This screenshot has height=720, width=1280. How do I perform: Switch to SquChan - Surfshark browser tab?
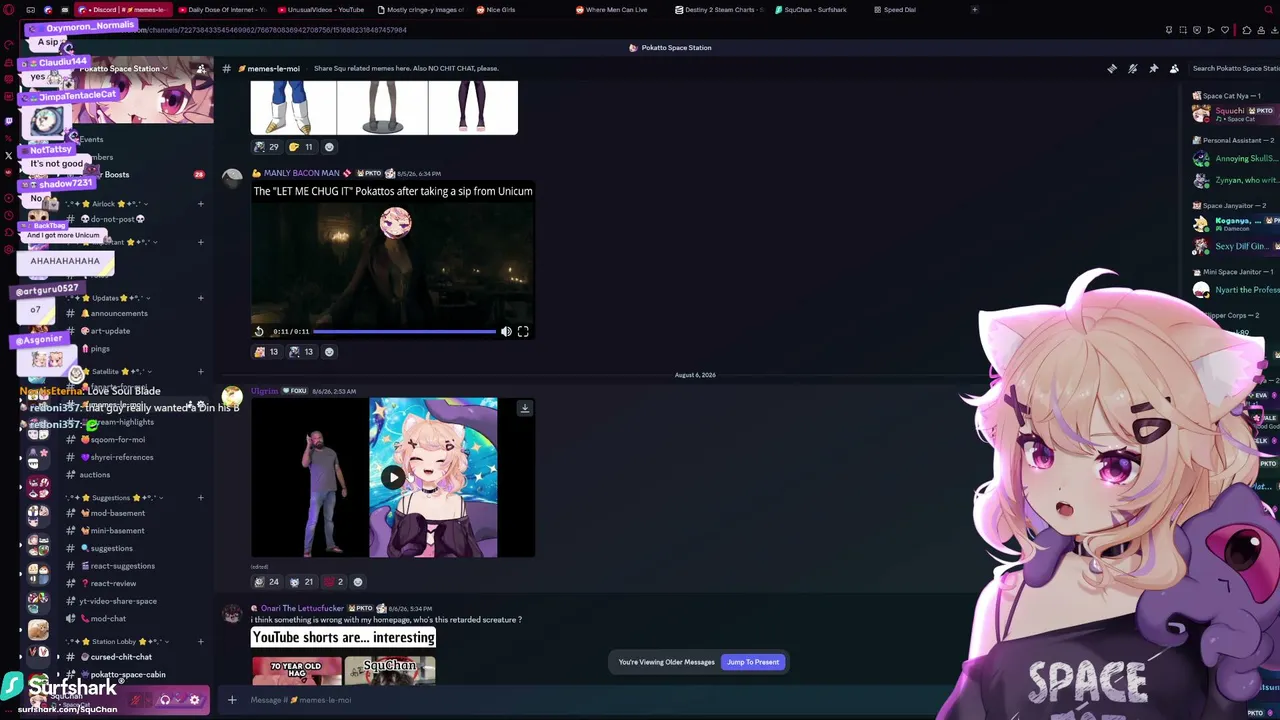tap(811, 10)
